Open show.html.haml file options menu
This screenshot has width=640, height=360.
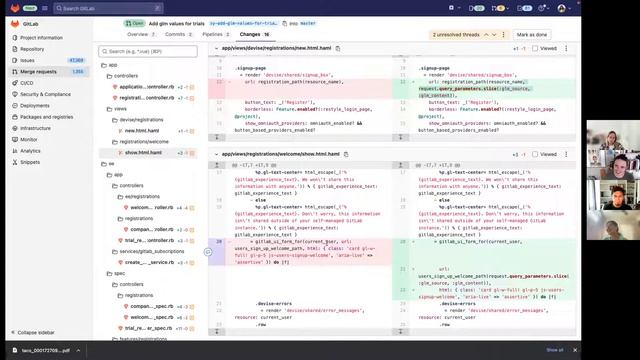(x=566, y=154)
